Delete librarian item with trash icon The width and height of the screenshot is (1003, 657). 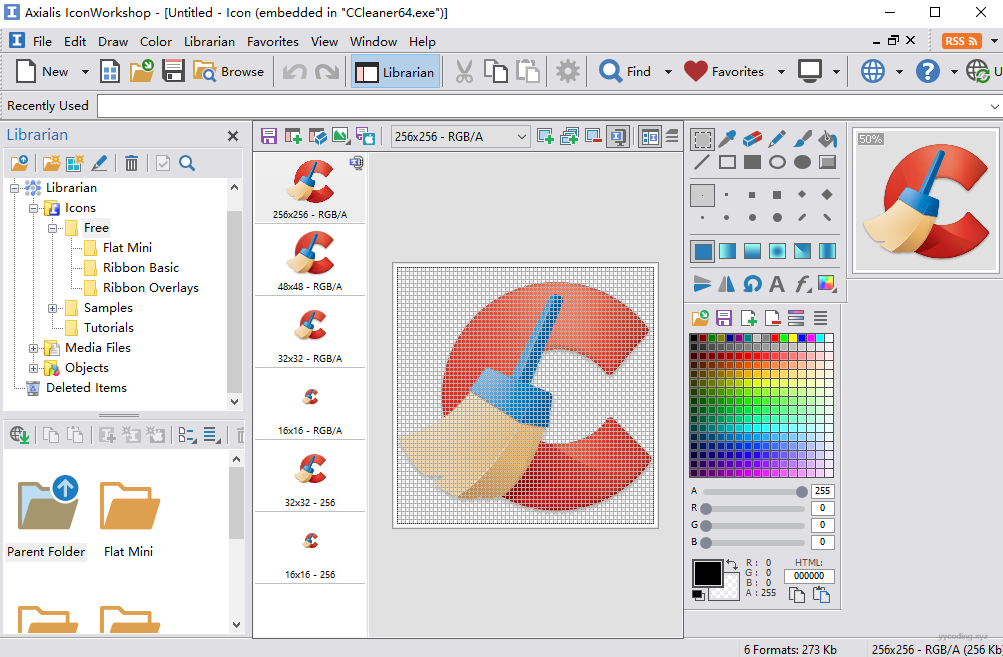[x=131, y=163]
